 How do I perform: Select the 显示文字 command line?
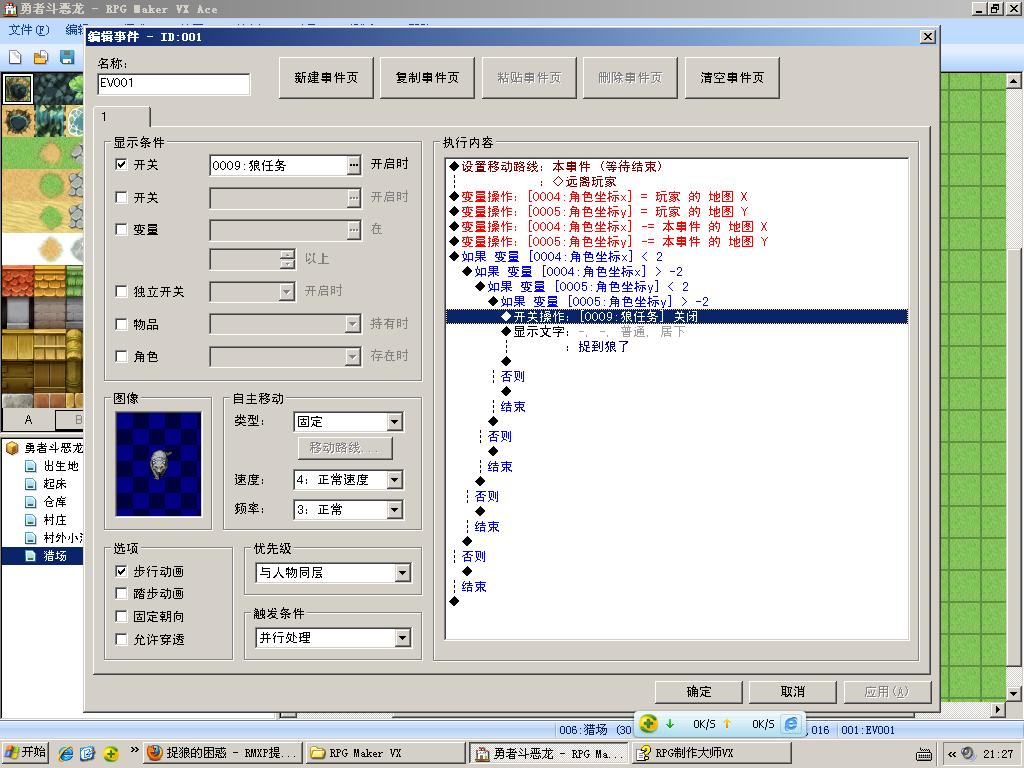click(x=677, y=332)
